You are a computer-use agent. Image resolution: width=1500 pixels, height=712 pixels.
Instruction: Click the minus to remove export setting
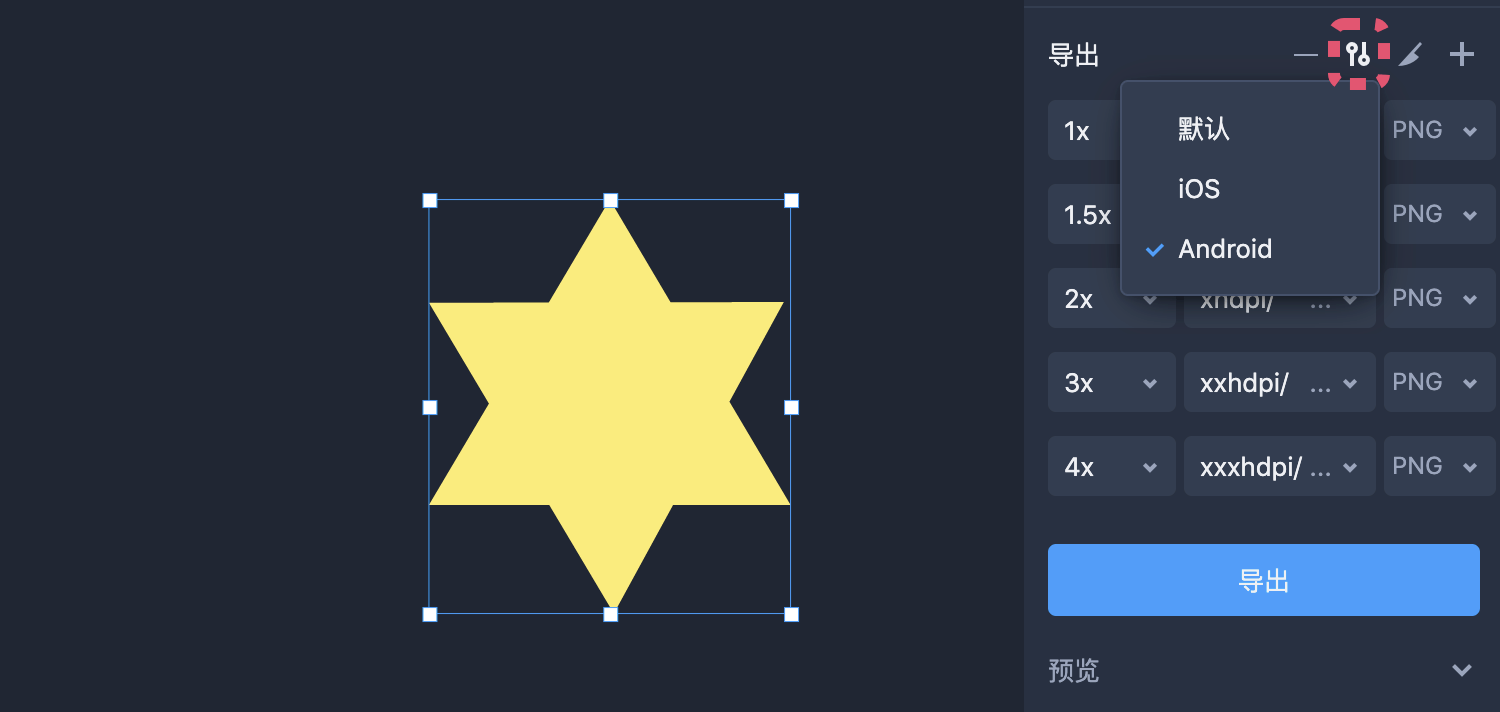click(x=1305, y=55)
